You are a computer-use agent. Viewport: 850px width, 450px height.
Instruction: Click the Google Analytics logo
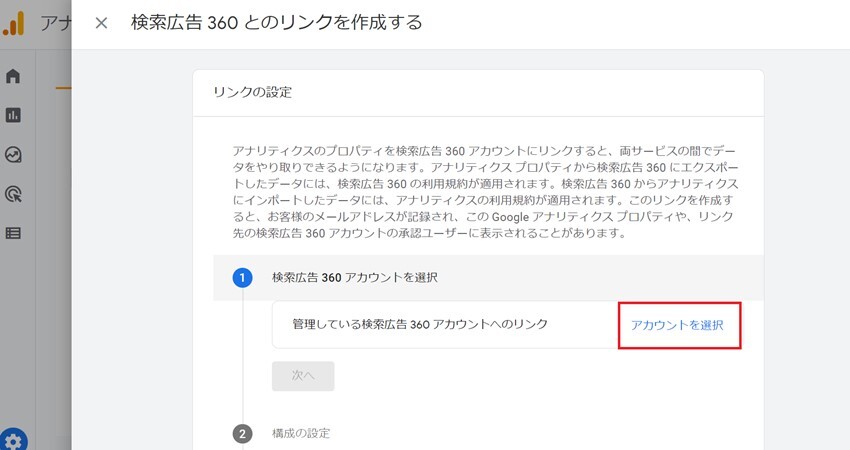click(x=14, y=23)
